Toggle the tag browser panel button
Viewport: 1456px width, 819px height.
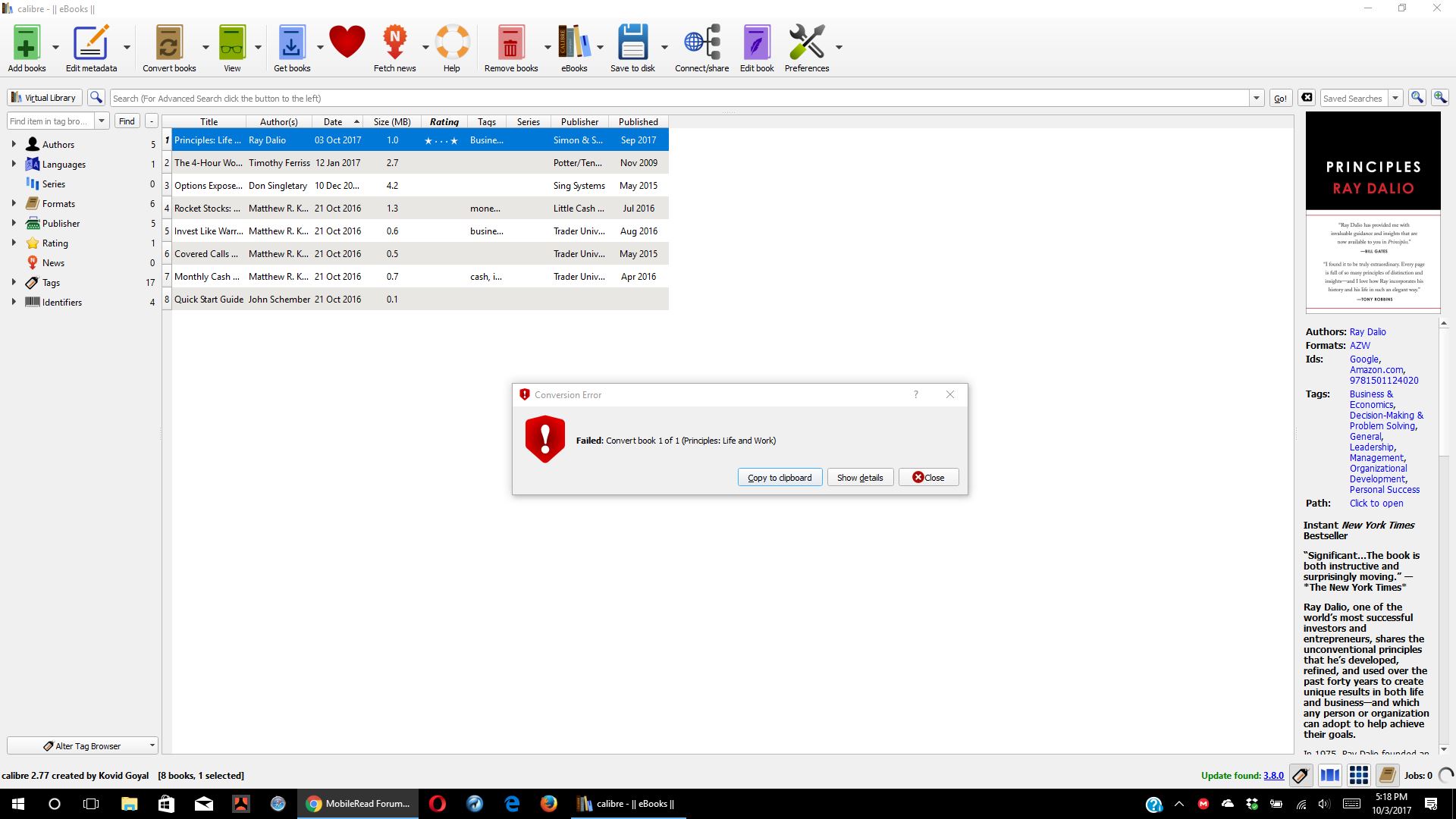(1301, 775)
